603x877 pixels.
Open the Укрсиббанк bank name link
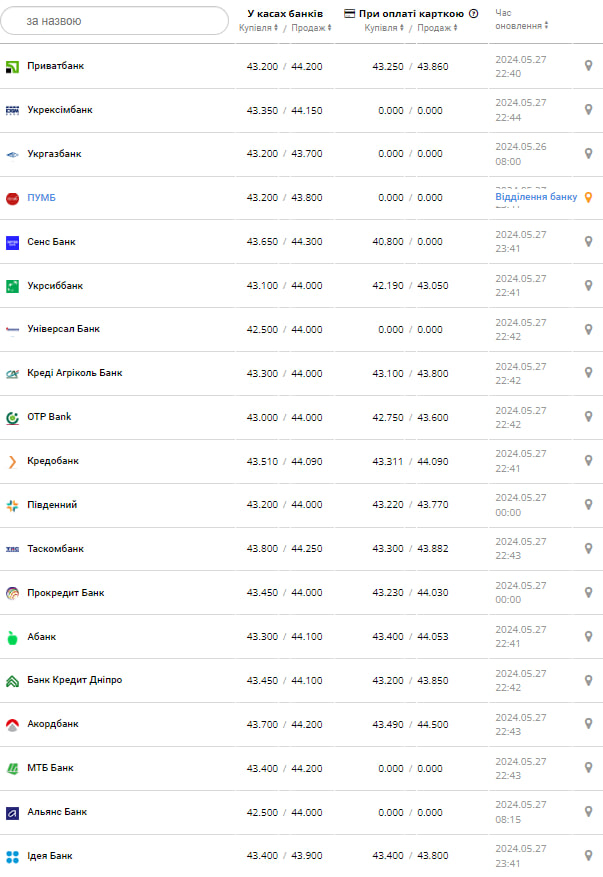[55, 286]
